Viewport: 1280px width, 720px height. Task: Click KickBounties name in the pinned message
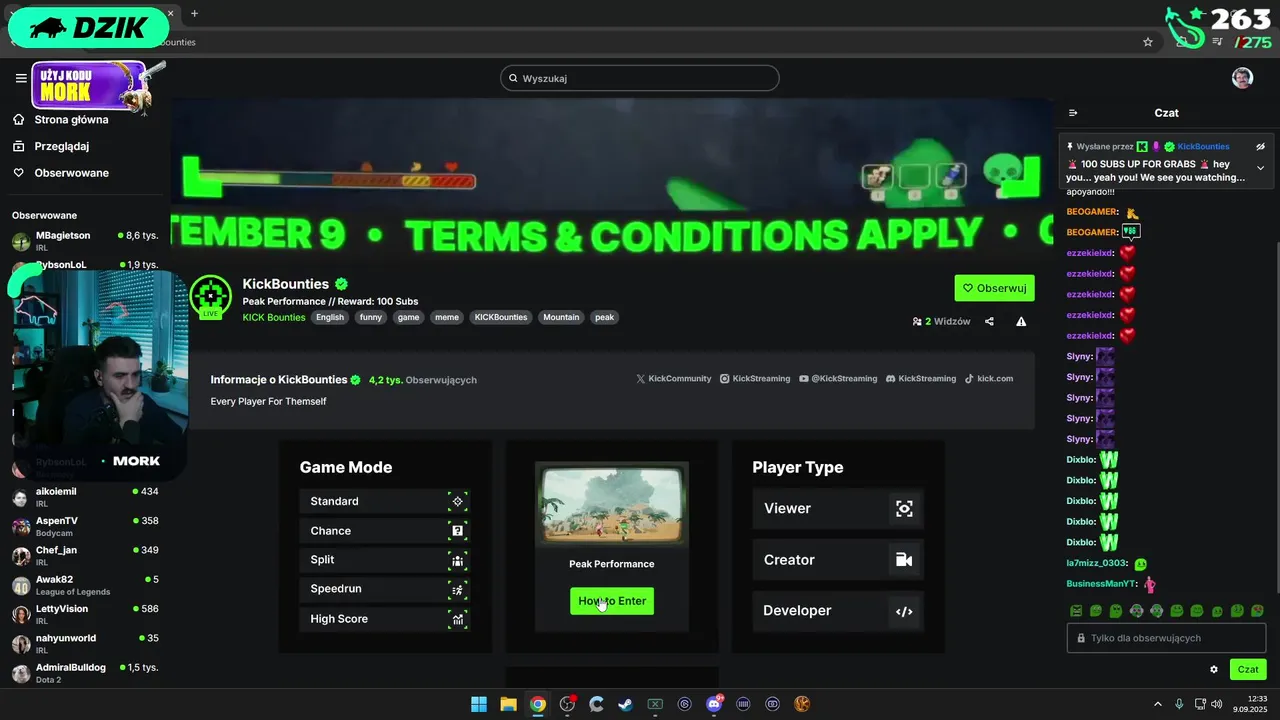[1203, 146]
